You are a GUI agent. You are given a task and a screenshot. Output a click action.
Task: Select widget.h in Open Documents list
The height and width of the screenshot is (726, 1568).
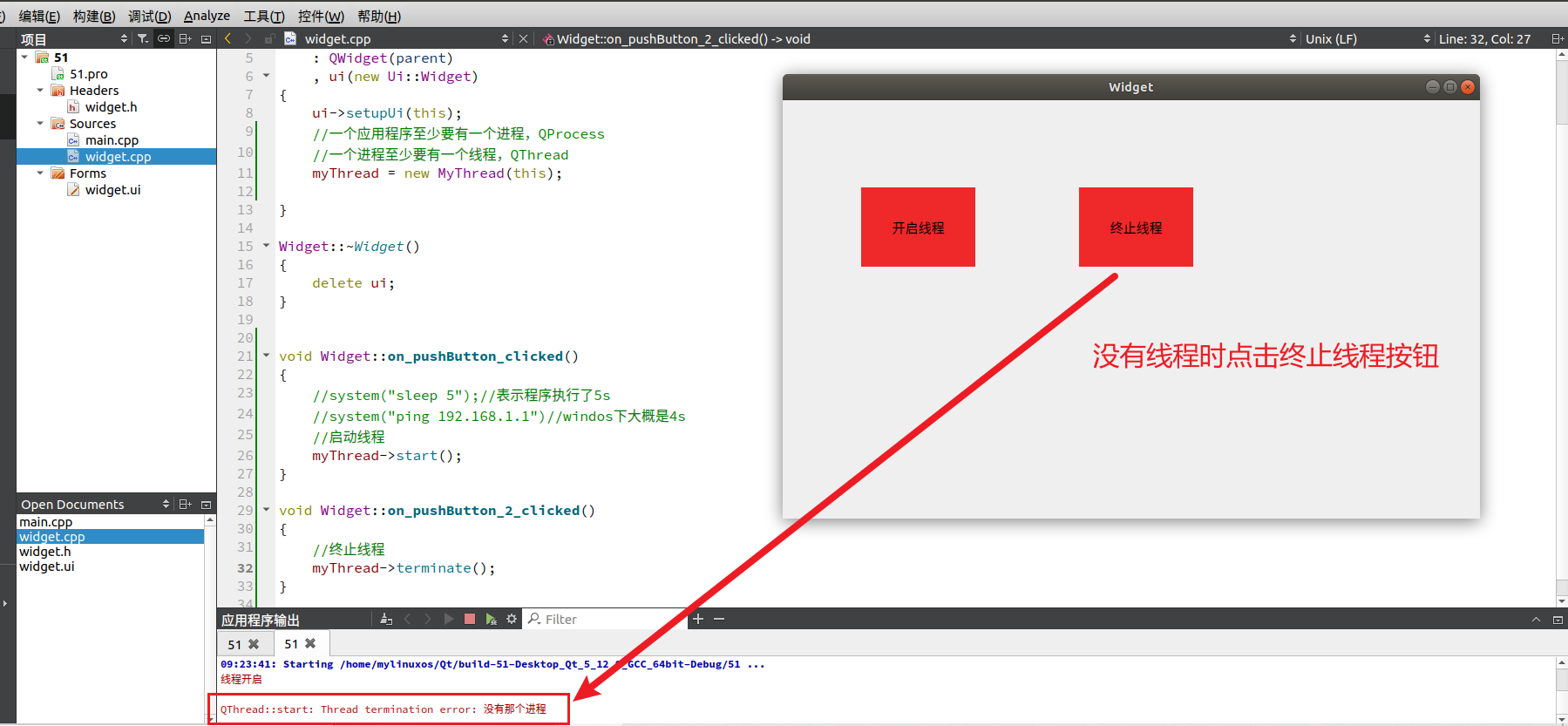tap(110, 552)
